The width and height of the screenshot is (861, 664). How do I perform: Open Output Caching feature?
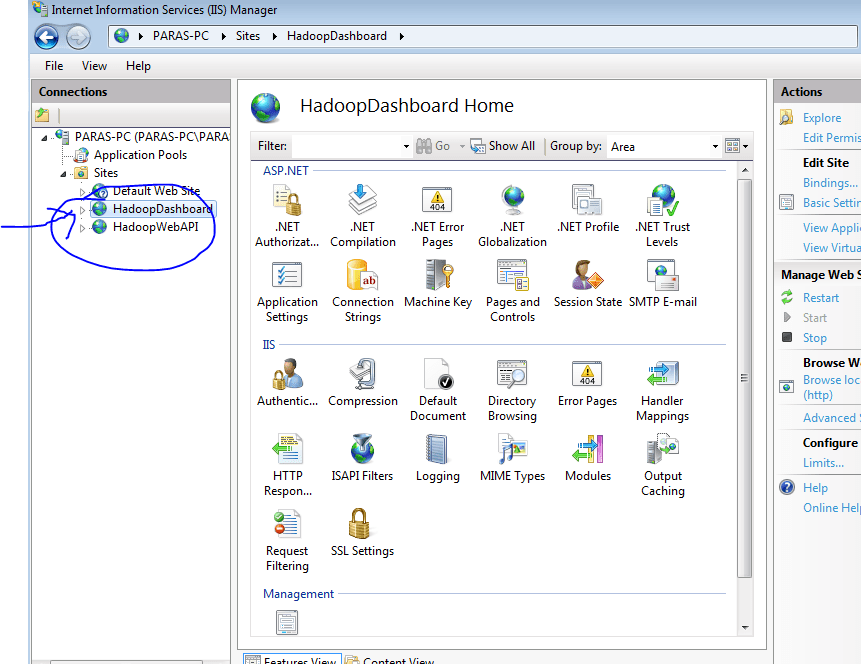pyautogui.click(x=662, y=465)
